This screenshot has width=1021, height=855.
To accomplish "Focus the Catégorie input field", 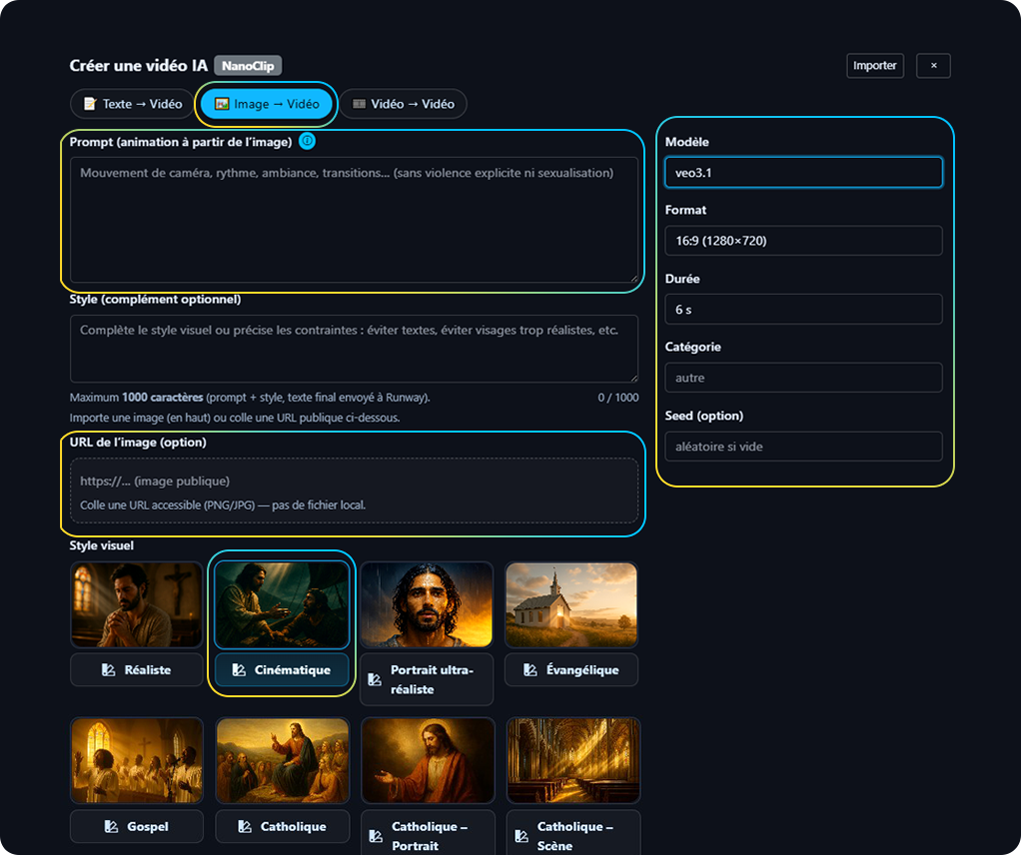I will click(x=803, y=378).
